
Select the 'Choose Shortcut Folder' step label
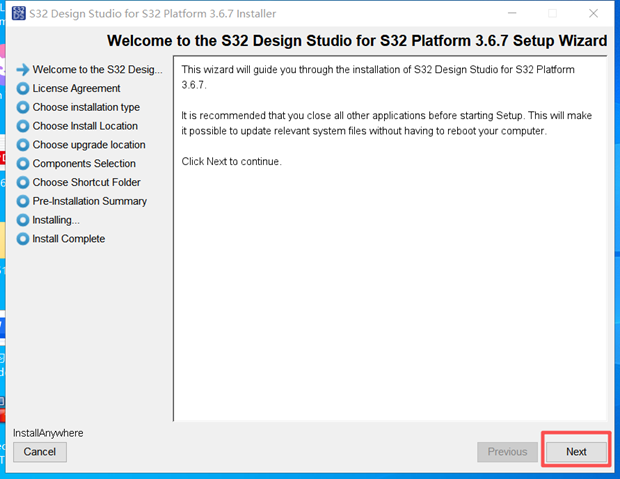tap(87, 182)
